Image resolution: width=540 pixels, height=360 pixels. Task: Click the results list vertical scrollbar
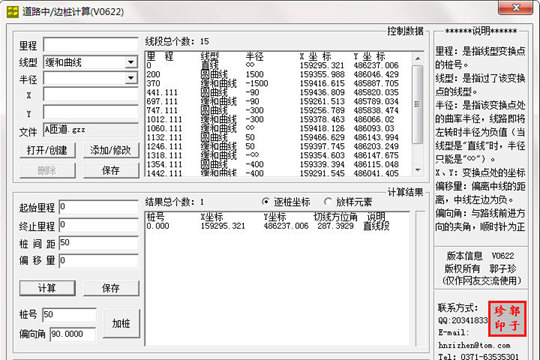tap(420, 278)
